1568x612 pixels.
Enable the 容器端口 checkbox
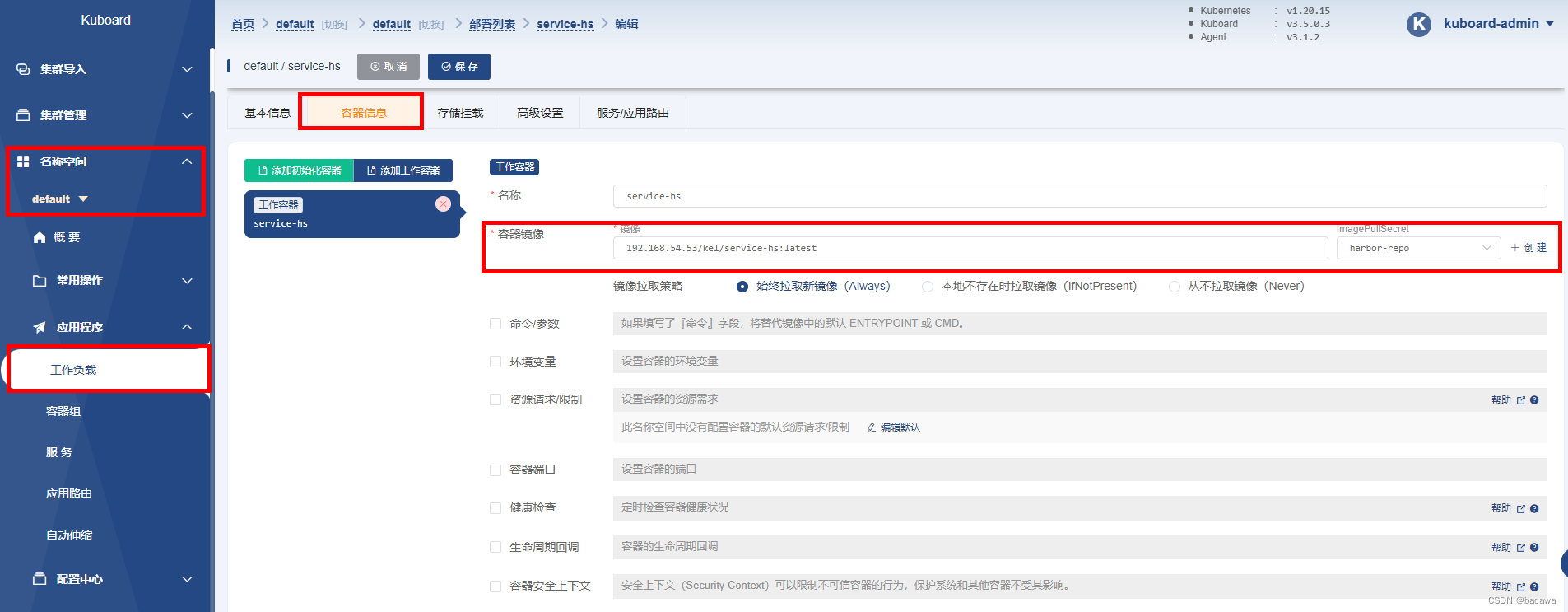click(x=496, y=470)
